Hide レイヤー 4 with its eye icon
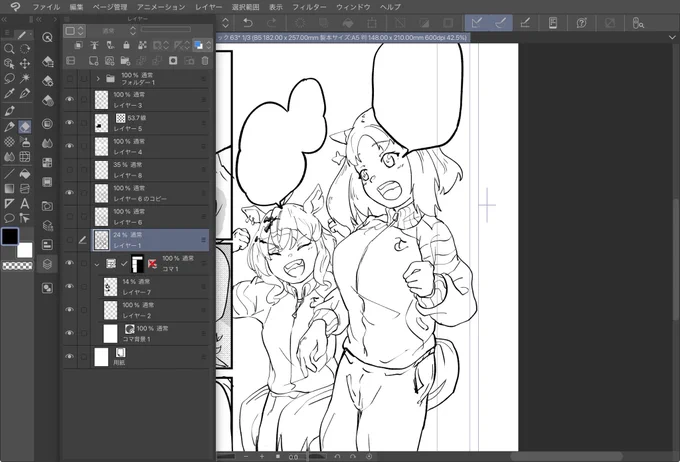Screen dimensions: 680x462 tap(69, 146)
